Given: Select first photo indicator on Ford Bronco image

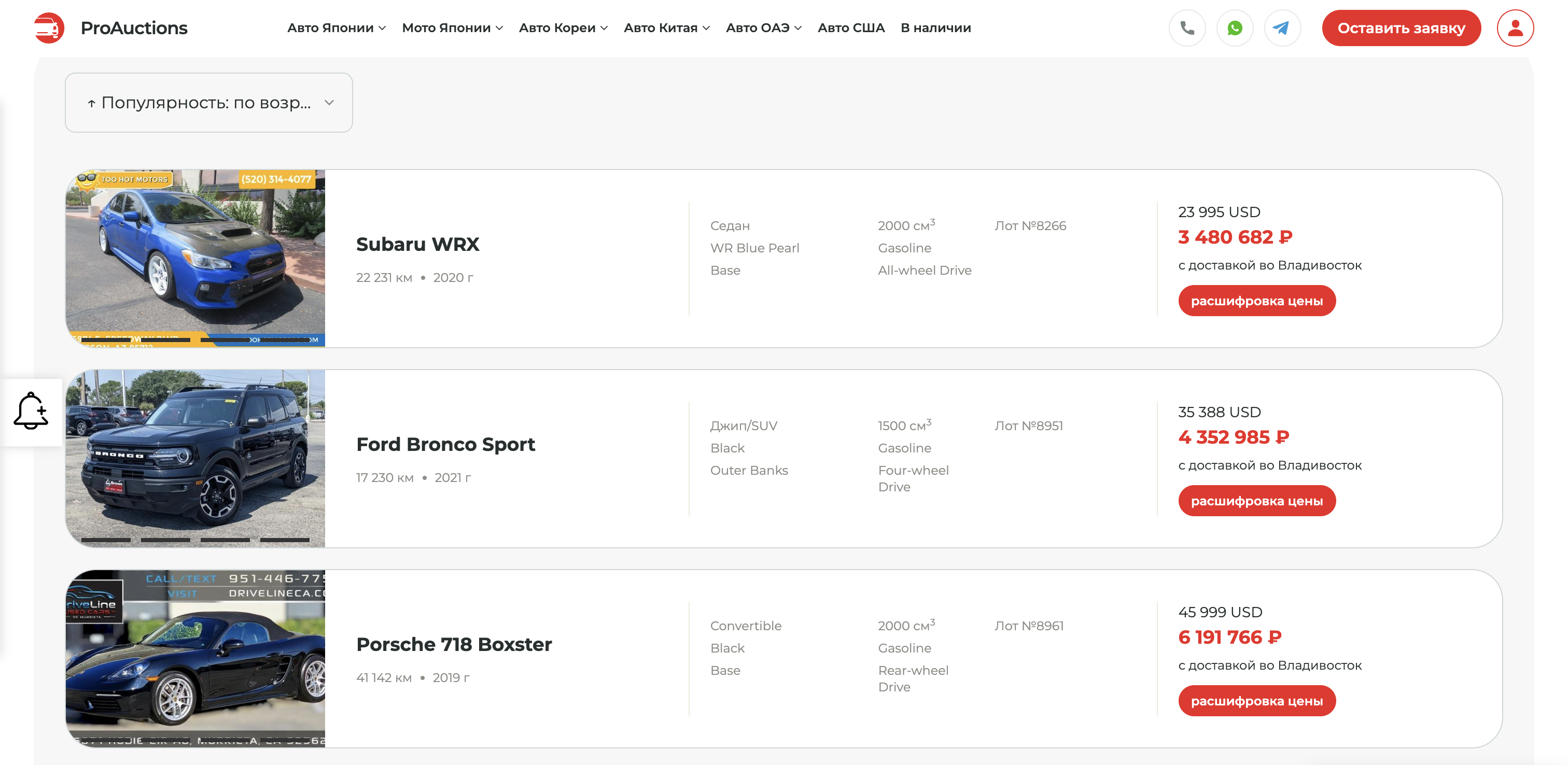Looking at the screenshot, I should 106,540.
